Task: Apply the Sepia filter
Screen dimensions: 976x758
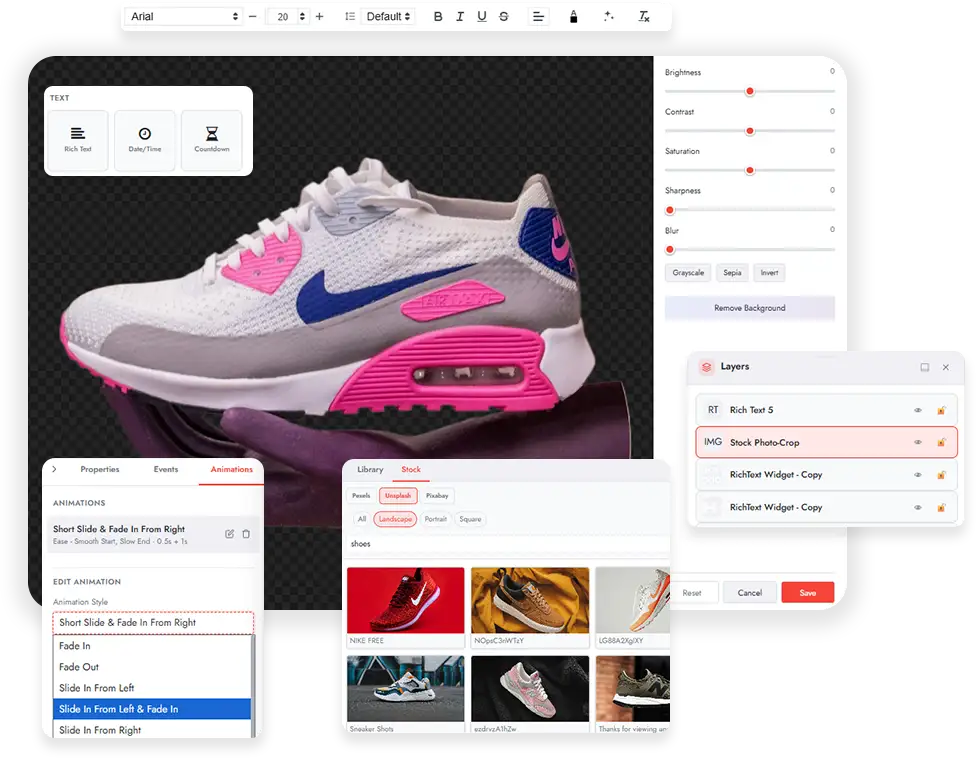Action: coord(732,273)
